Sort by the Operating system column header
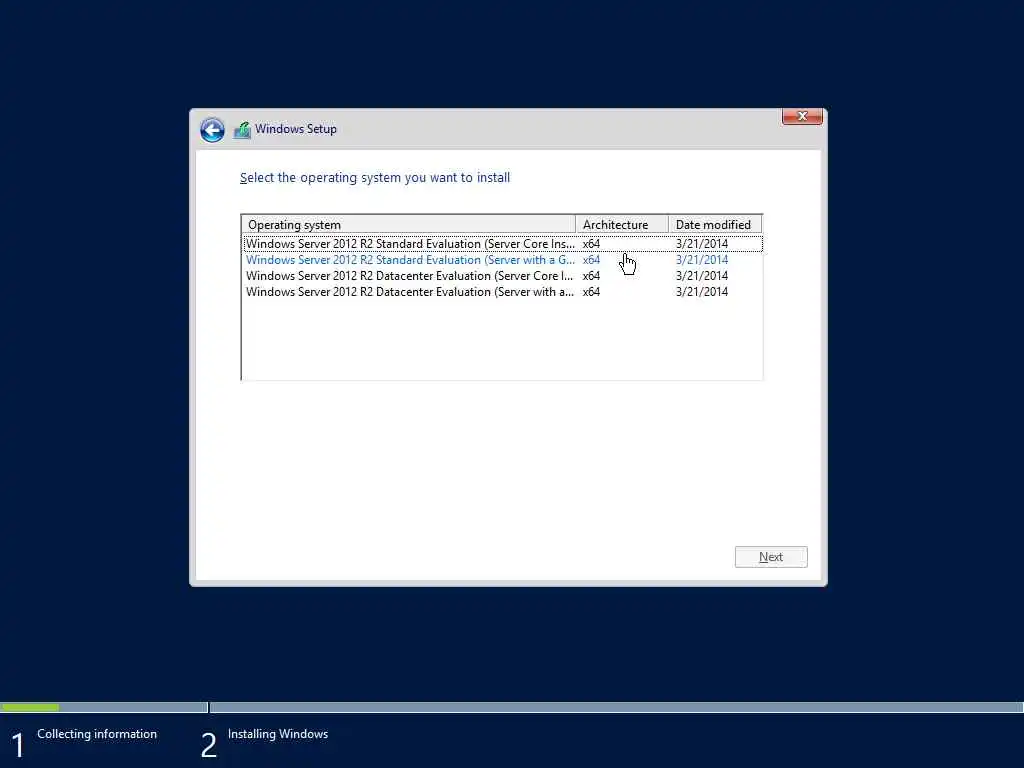The width and height of the screenshot is (1024, 768). 409,225
